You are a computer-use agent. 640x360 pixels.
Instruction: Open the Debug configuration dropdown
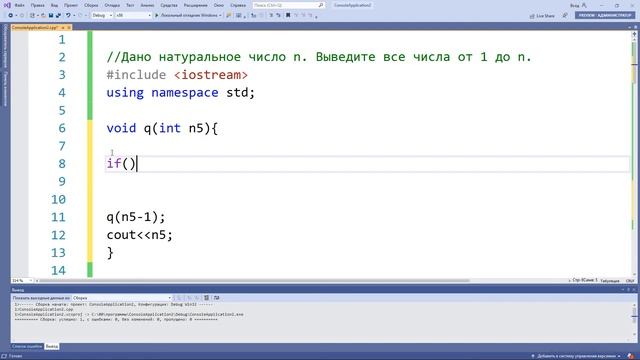[102, 16]
